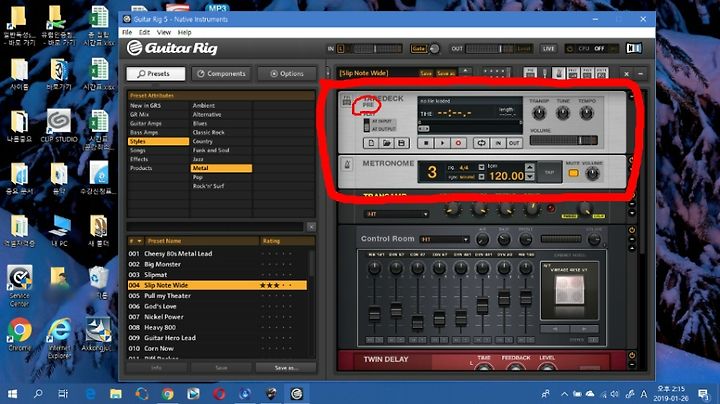Screen dimensions: 720x404
Task: Click the Gate threshold knob
Action: (x=434, y=49)
